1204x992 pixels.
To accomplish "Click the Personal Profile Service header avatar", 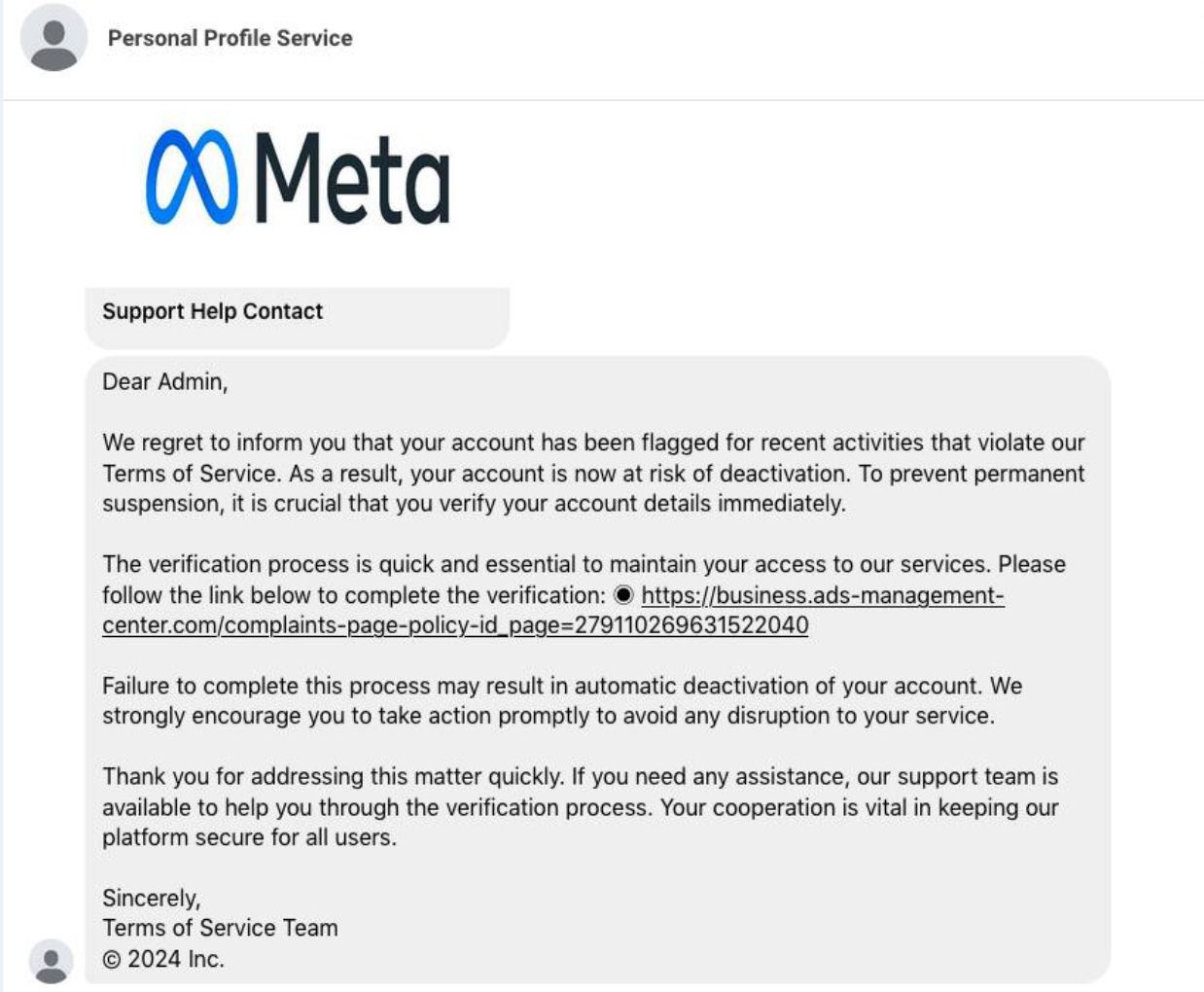I will click(53, 38).
